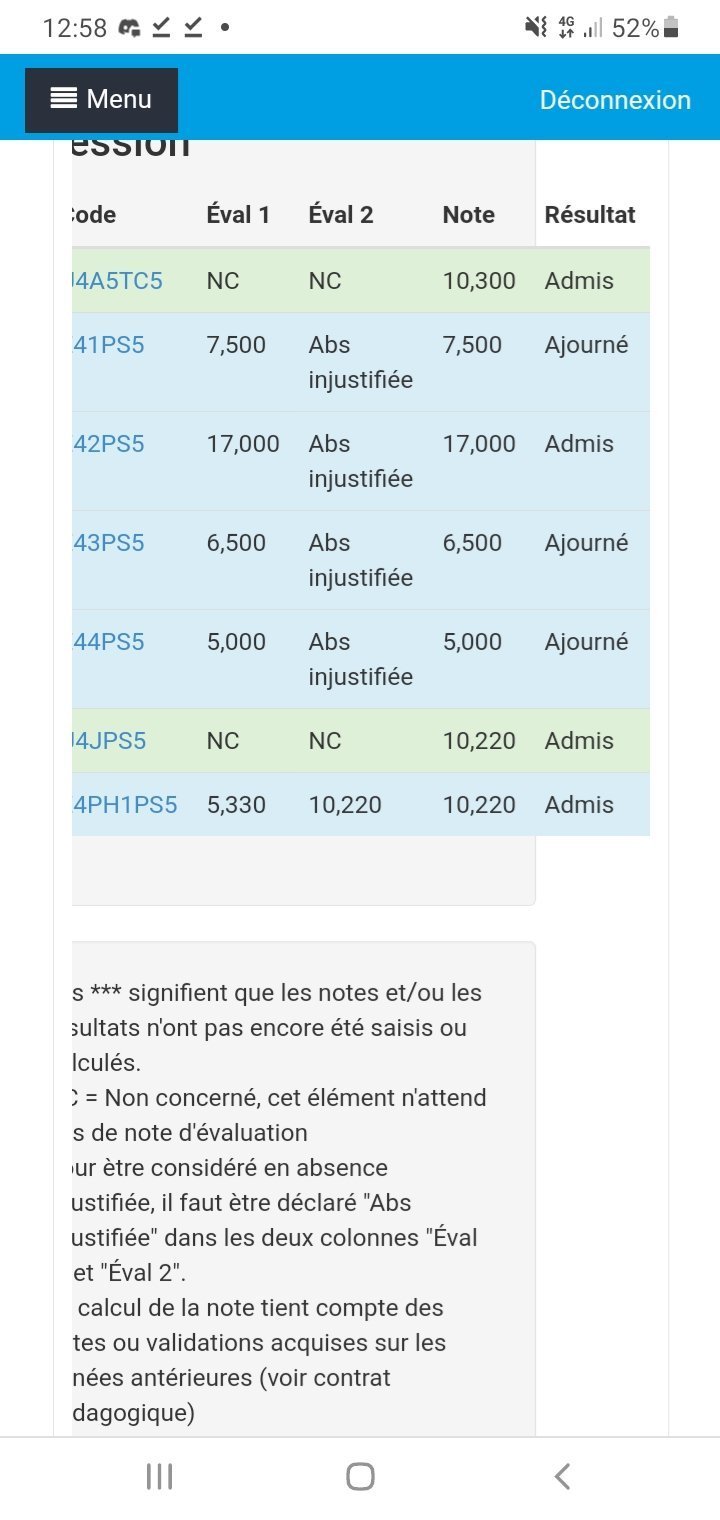The width and height of the screenshot is (720, 1520).
Task: Open the Menu hamburger button
Action: (x=101, y=100)
